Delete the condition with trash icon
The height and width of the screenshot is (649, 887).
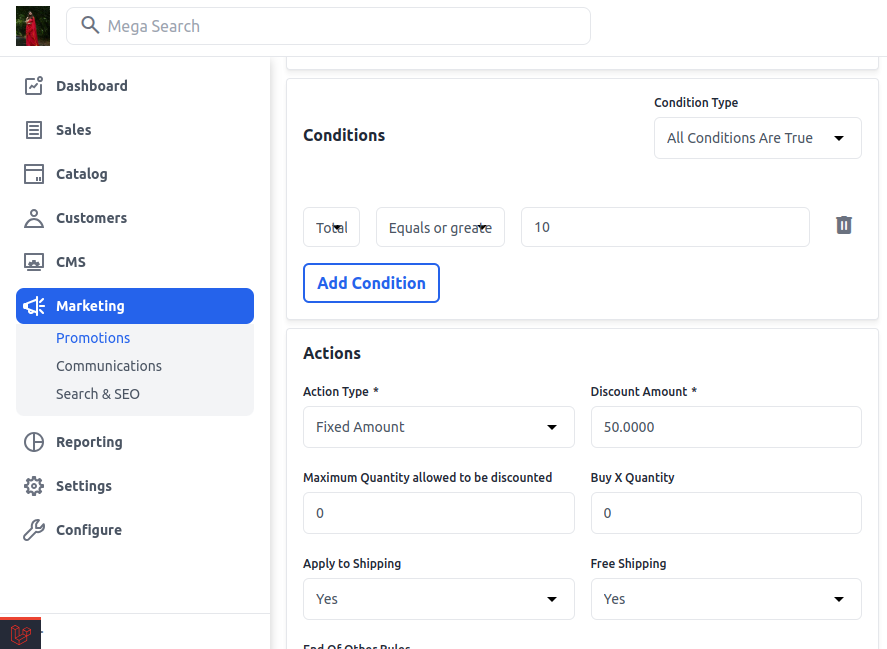(843, 225)
